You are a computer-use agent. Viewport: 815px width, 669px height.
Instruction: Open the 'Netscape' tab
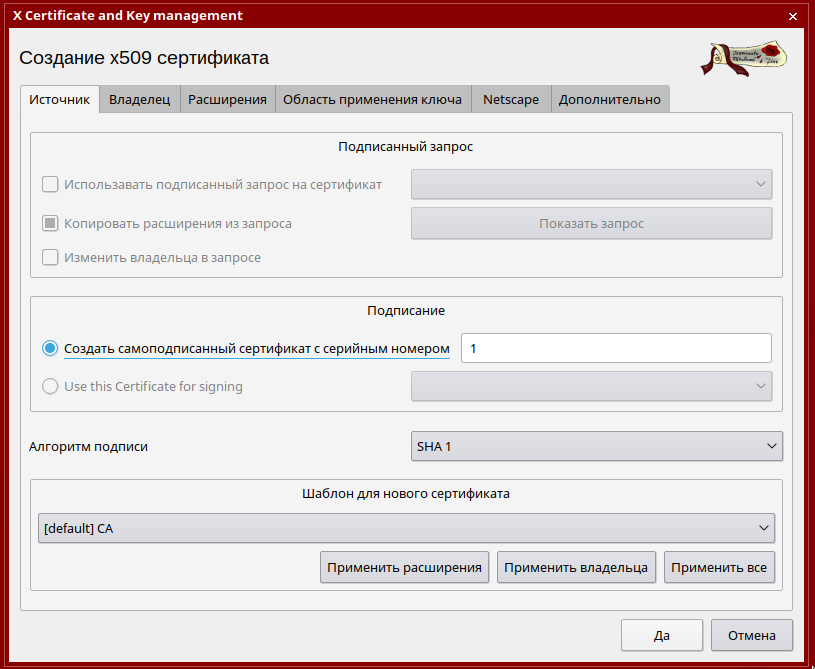(510, 100)
